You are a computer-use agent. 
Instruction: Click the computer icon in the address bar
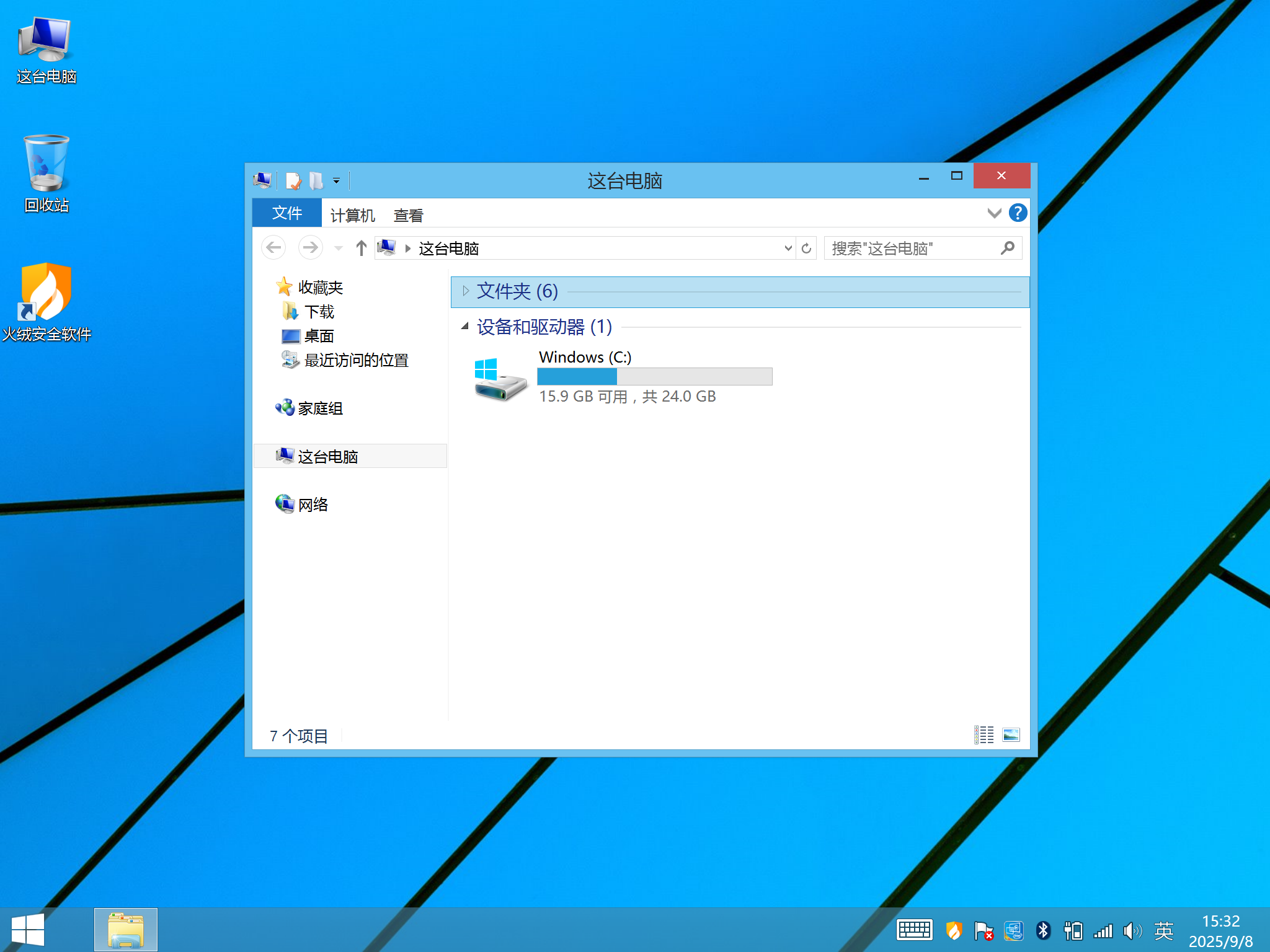[386, 247]
